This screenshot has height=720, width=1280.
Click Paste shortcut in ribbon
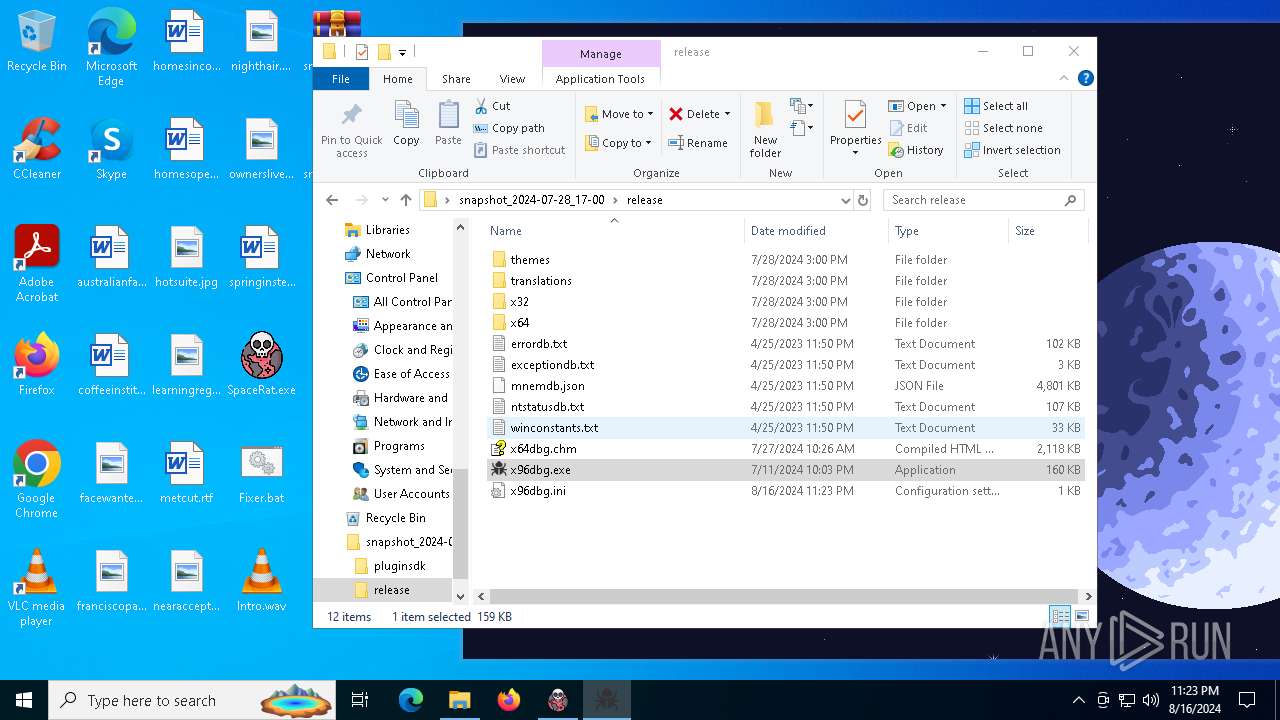coord(520,150)
